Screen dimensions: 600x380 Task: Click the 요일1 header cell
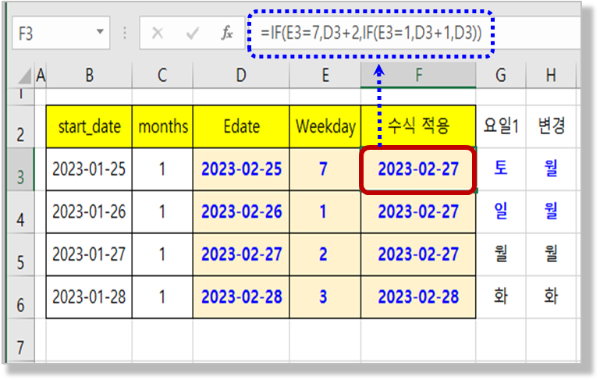click(501, 127)
